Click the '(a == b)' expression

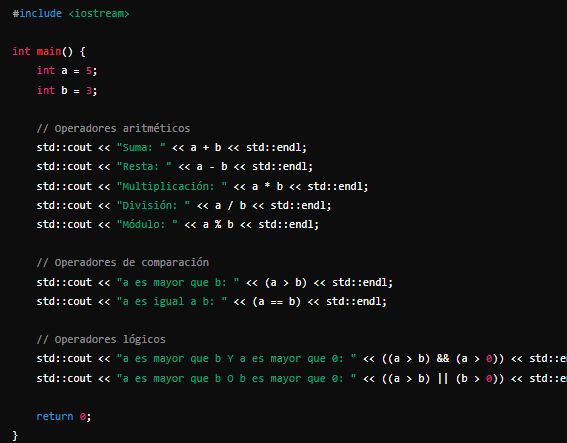click(x=277, y=302)
